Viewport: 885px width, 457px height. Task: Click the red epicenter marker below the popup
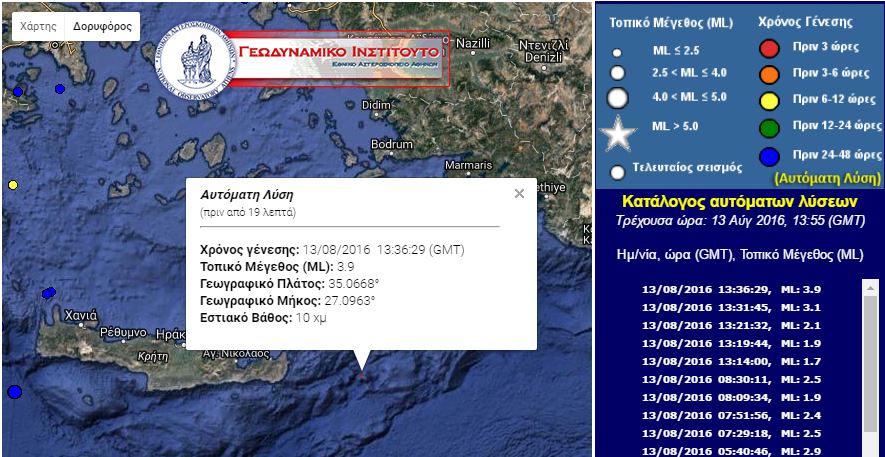362,377
